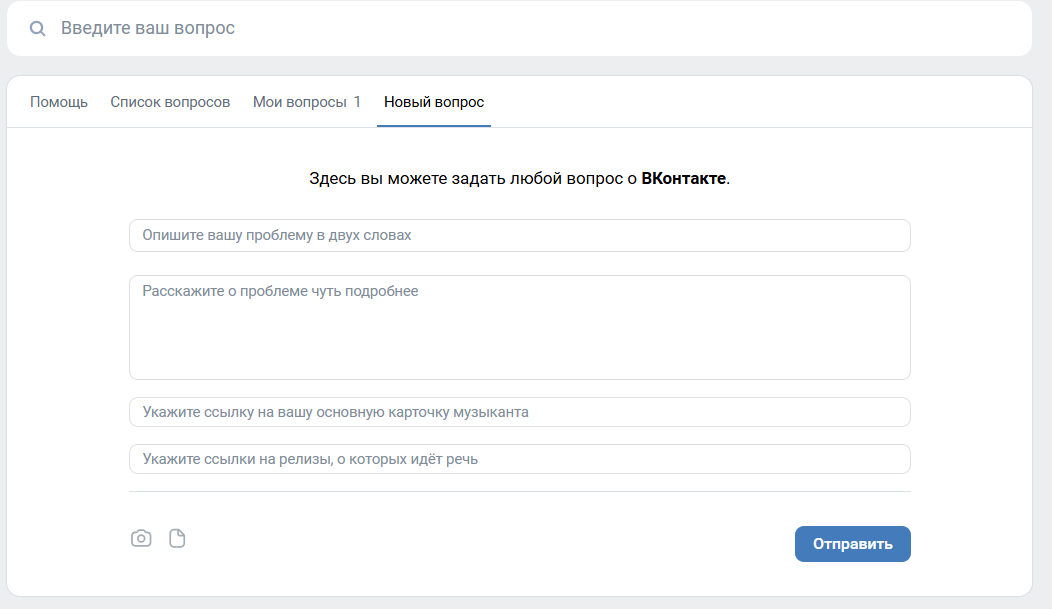
Task: Click the divider line above attachment icons
Action: [x=519, y=491]
